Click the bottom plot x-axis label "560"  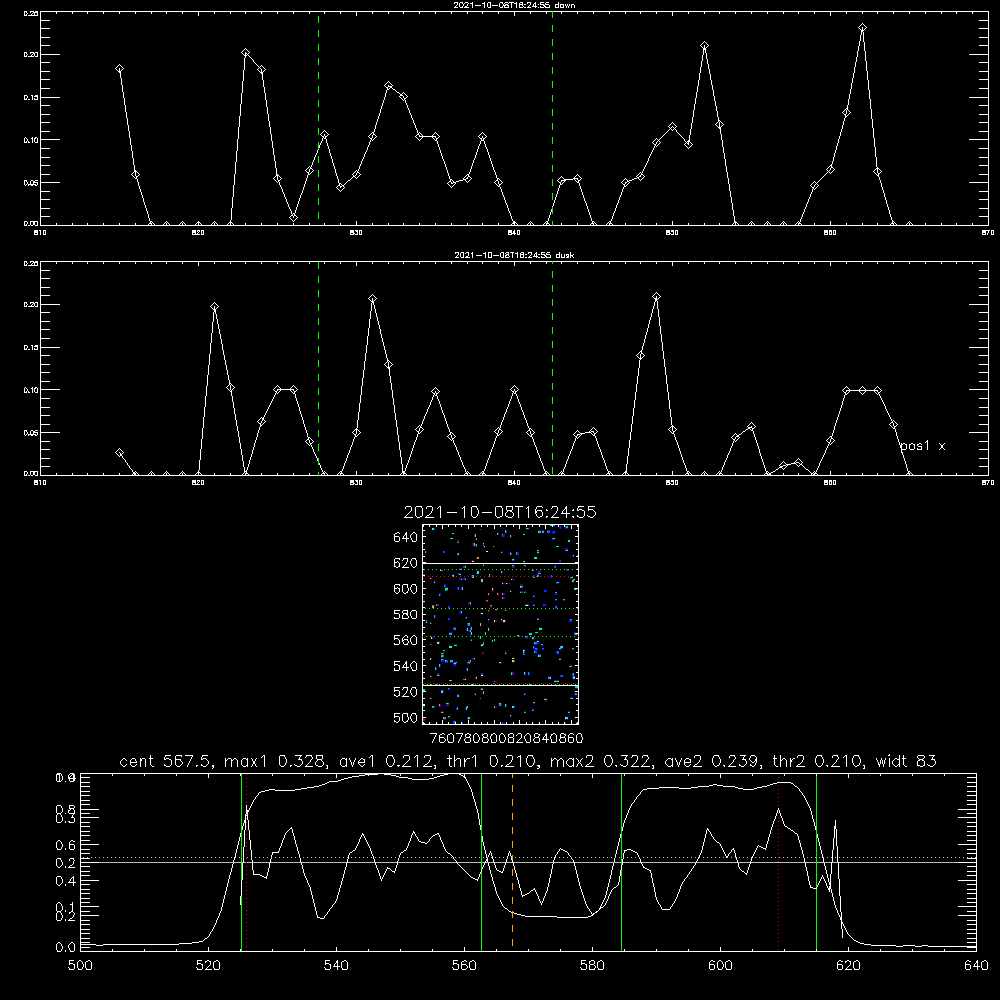click(464, 966)
